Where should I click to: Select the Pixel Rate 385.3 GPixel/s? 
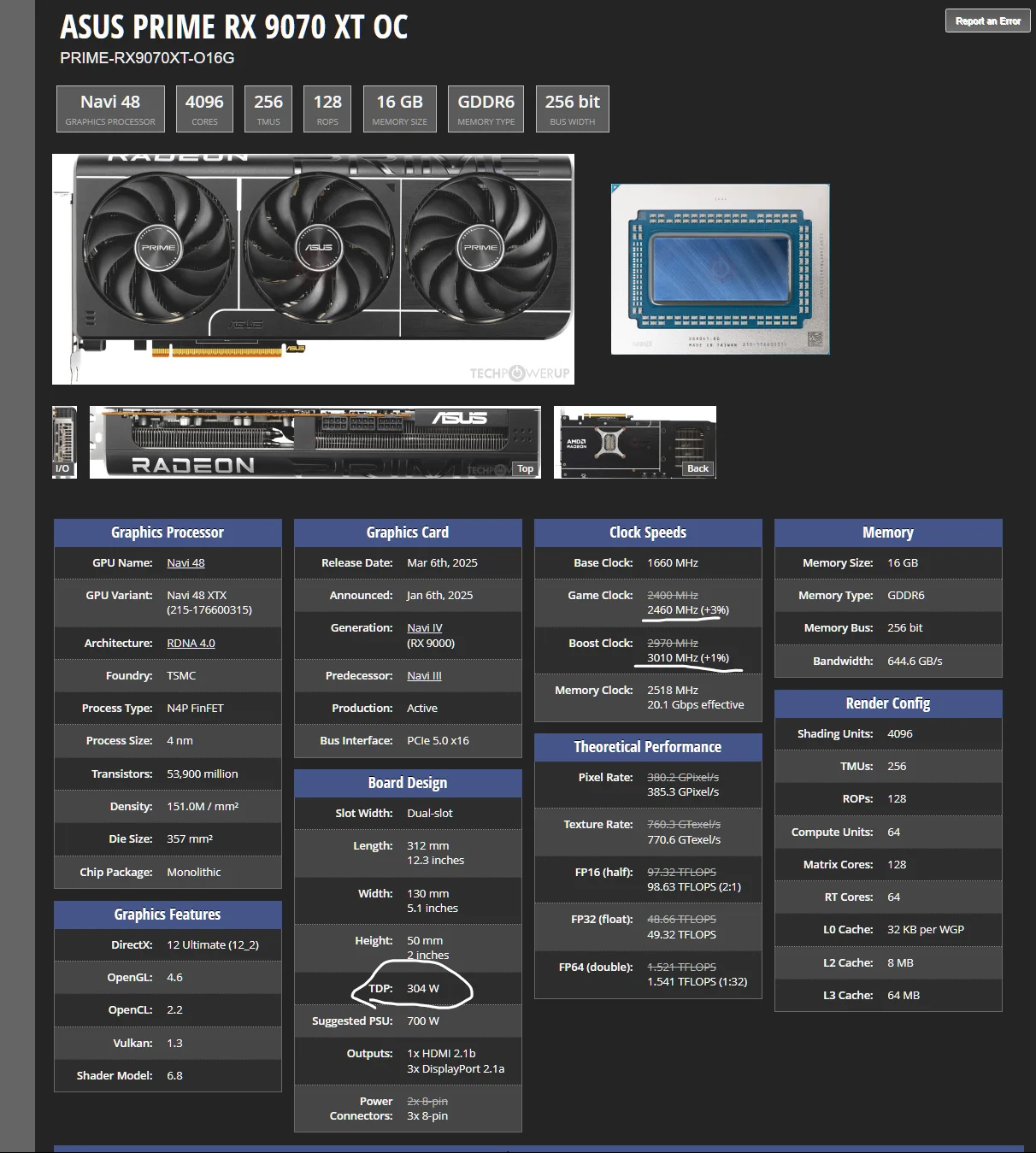point(683,791)
